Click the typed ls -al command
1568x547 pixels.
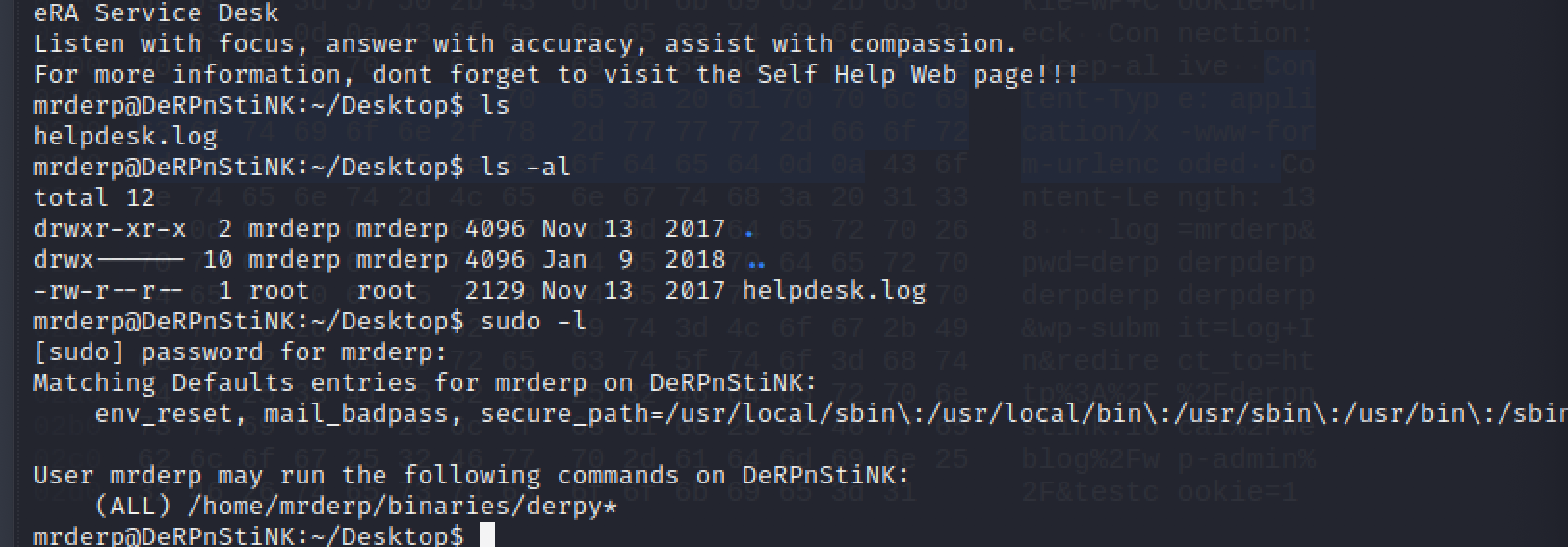525,167
